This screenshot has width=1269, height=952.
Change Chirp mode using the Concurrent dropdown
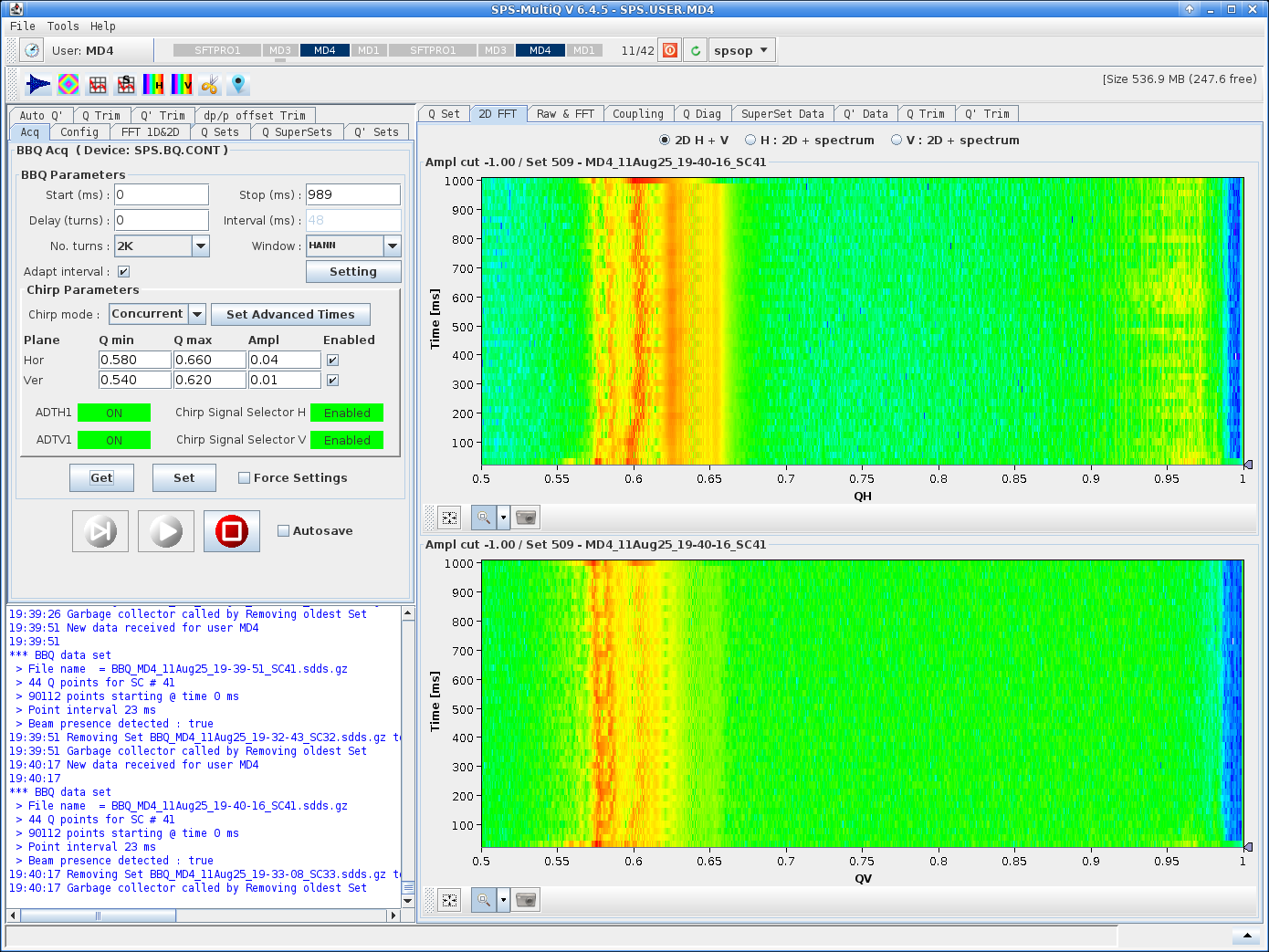tap(197, 314)
